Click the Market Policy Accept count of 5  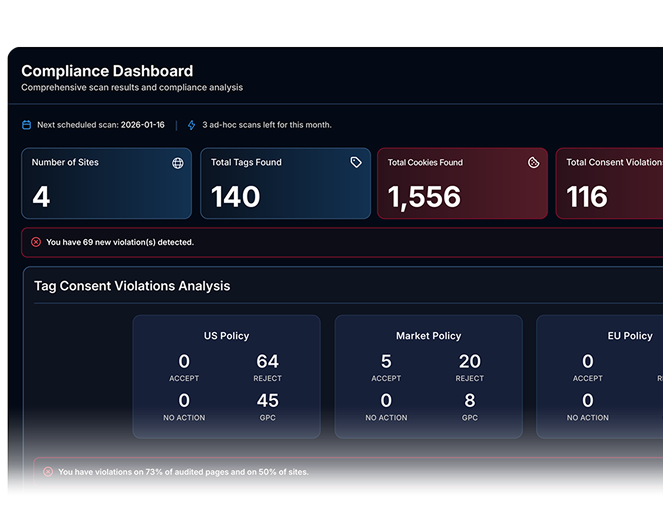pos(386,361)
